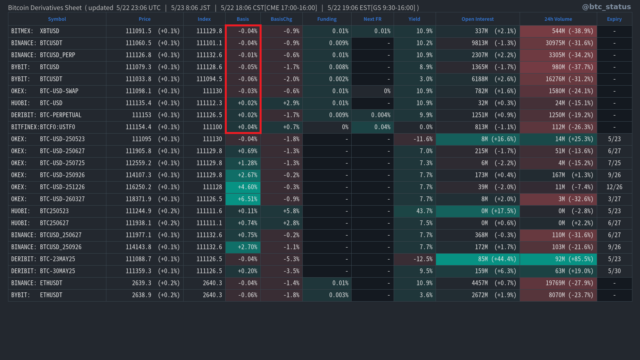Click the Yield column header
This screenshot has height=360, width=640.
click(414, 19)
